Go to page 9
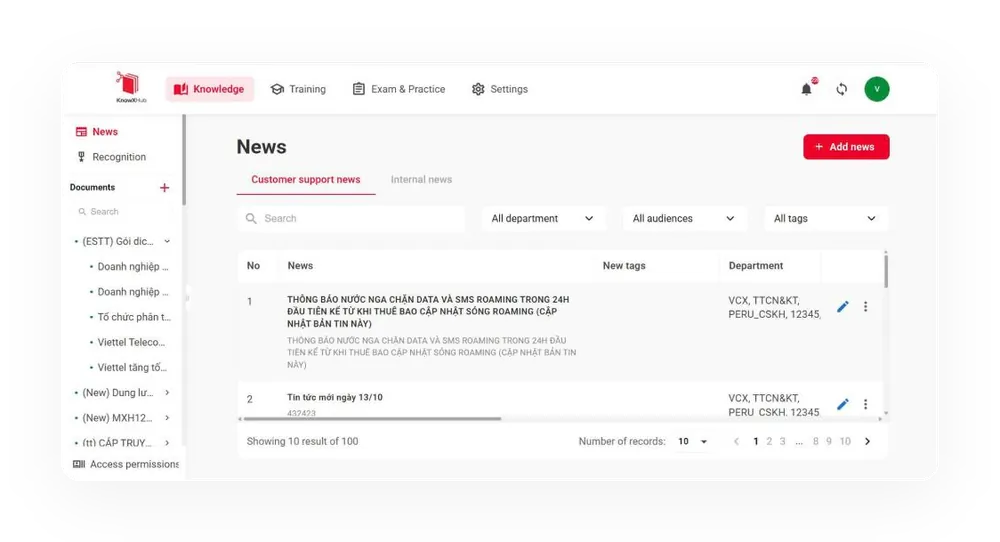The height and width of the screenshot is (542, 1000). [829, 441]
